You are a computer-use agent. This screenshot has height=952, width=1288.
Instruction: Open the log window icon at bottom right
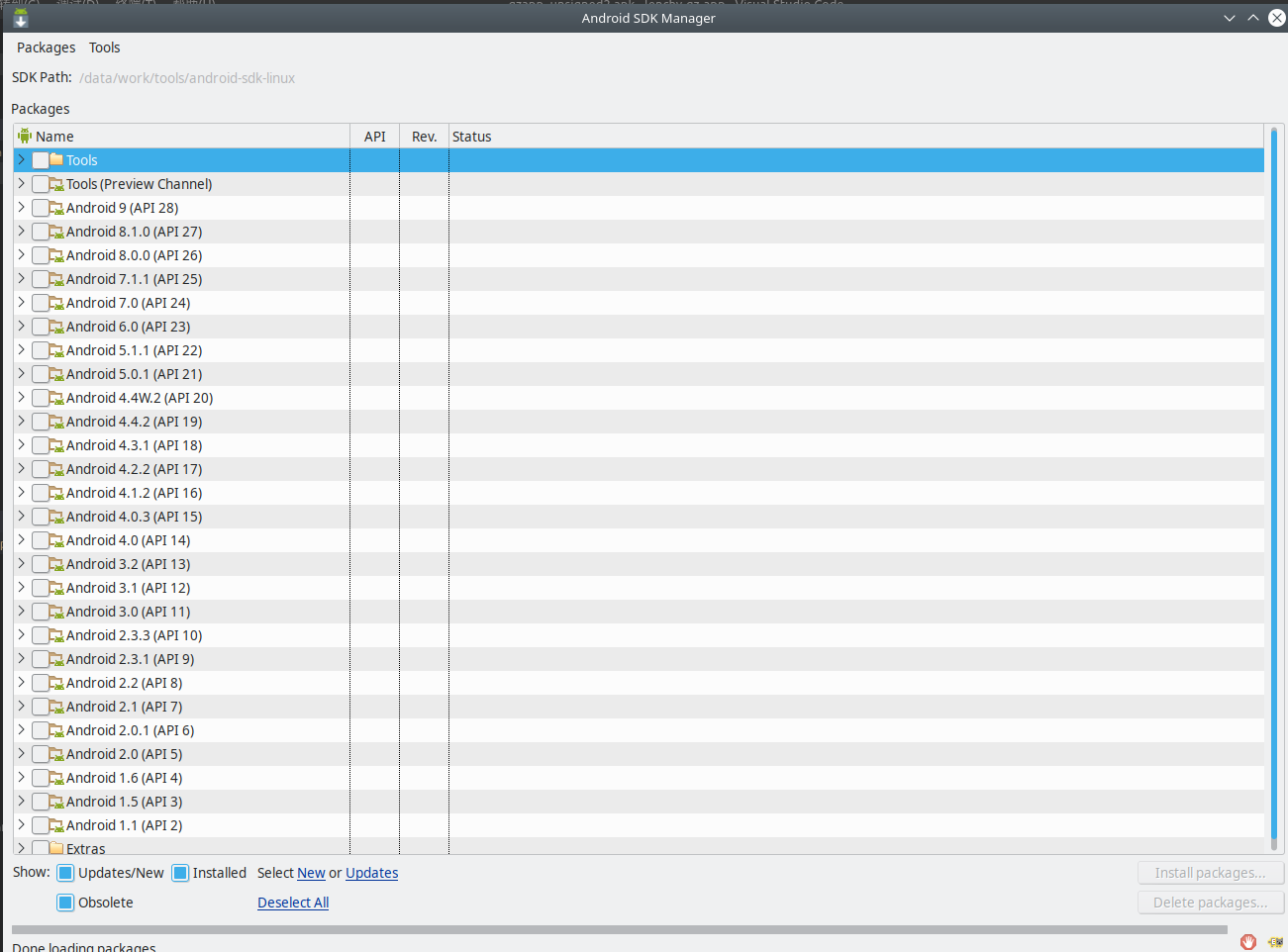click(x=1275, y=942)
